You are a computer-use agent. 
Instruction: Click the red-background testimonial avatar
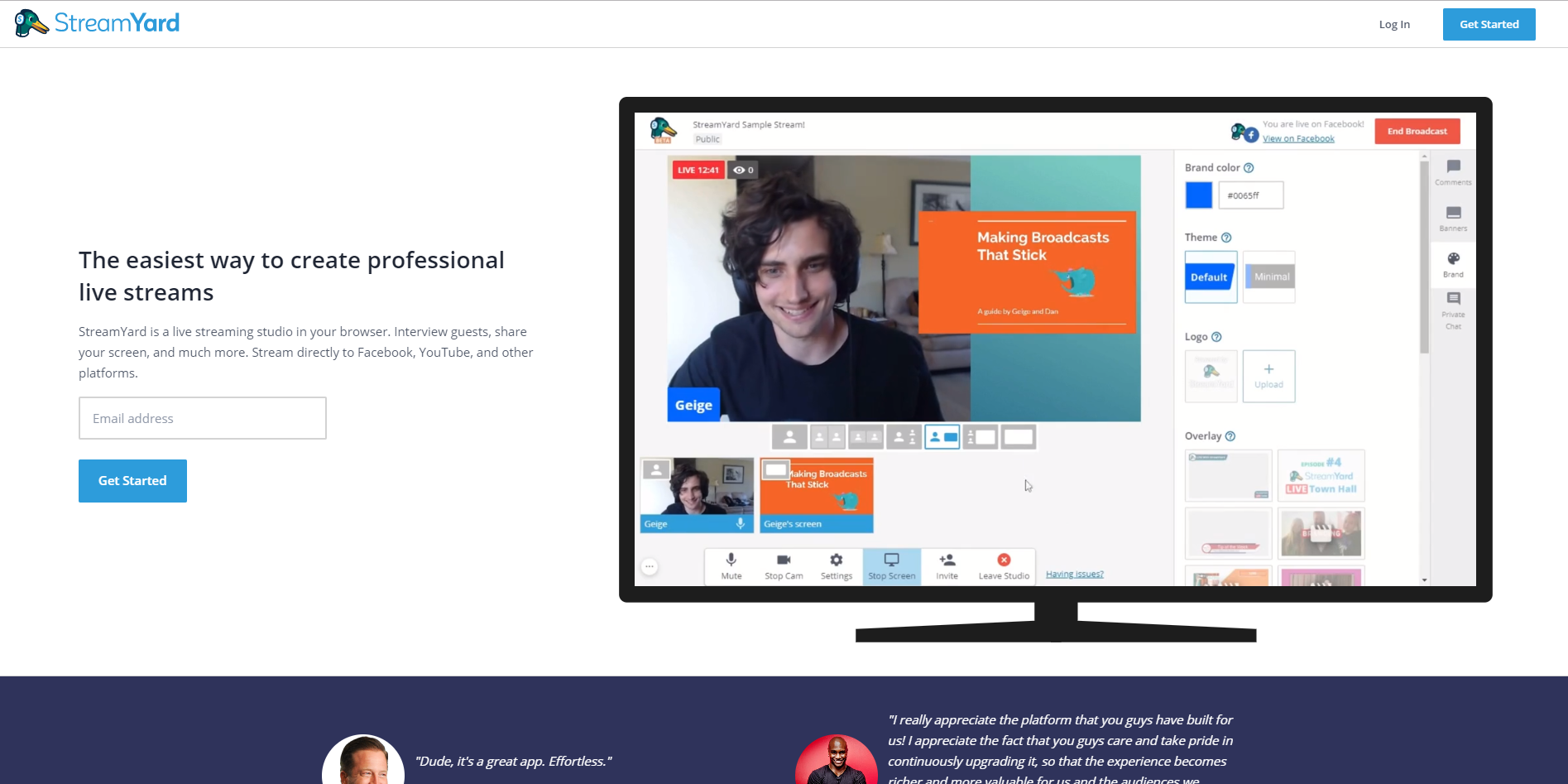point(837,759)
